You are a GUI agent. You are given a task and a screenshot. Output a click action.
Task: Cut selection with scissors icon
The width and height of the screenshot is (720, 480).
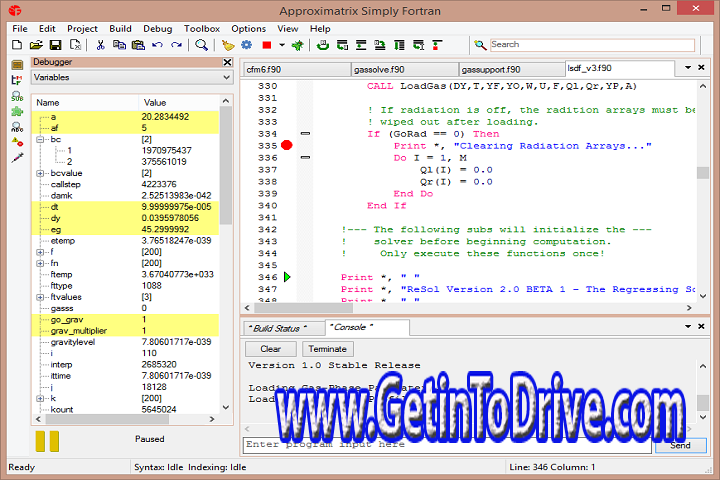[101, 45]
